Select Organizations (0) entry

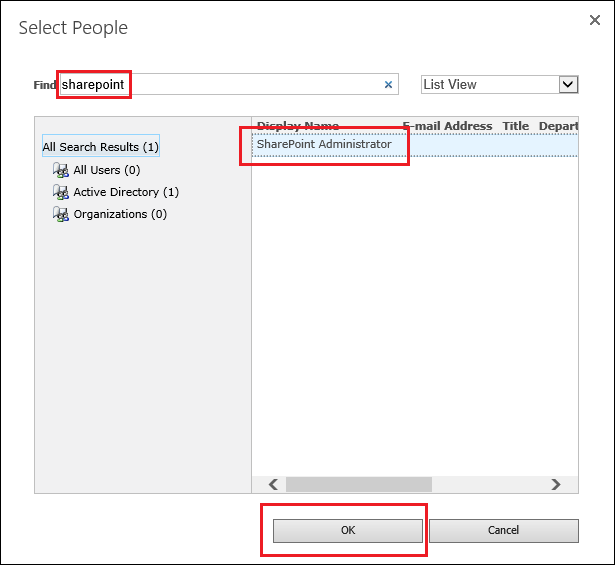pyautogui.click(x=120, y=214)
